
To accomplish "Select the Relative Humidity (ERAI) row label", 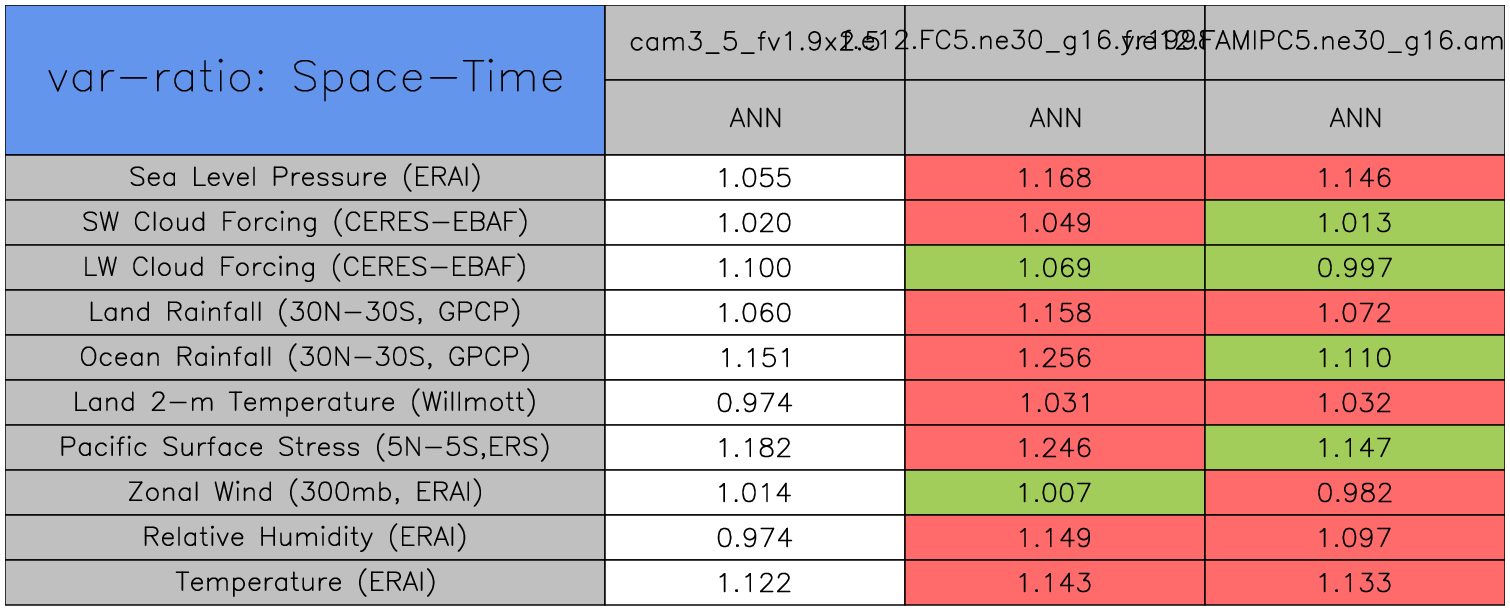I will tap(305, 538).
